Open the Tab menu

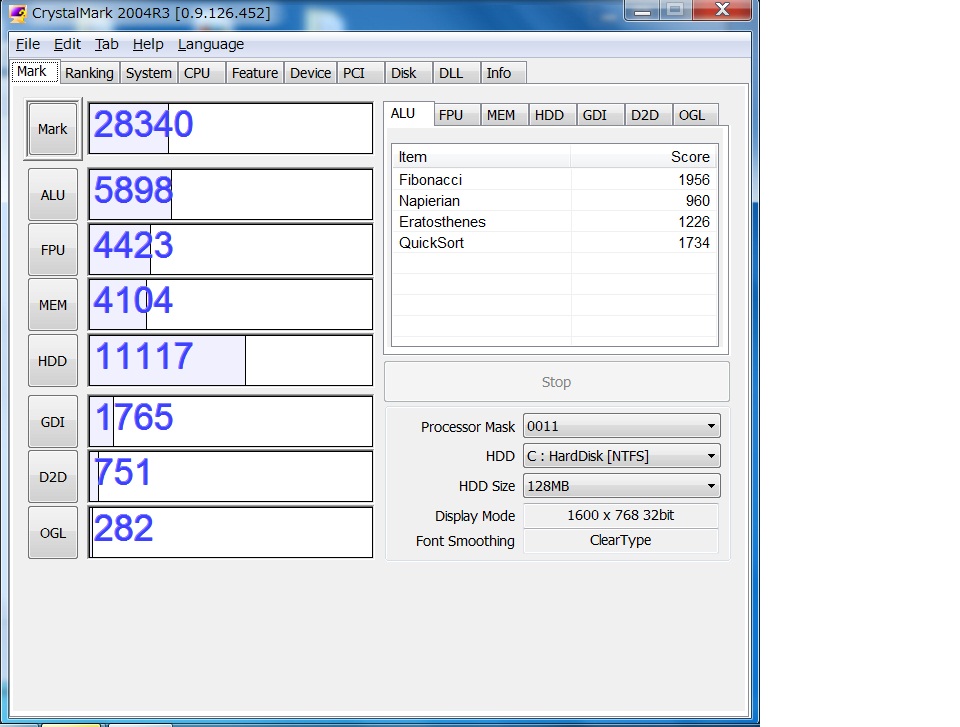tap(106, 44)
